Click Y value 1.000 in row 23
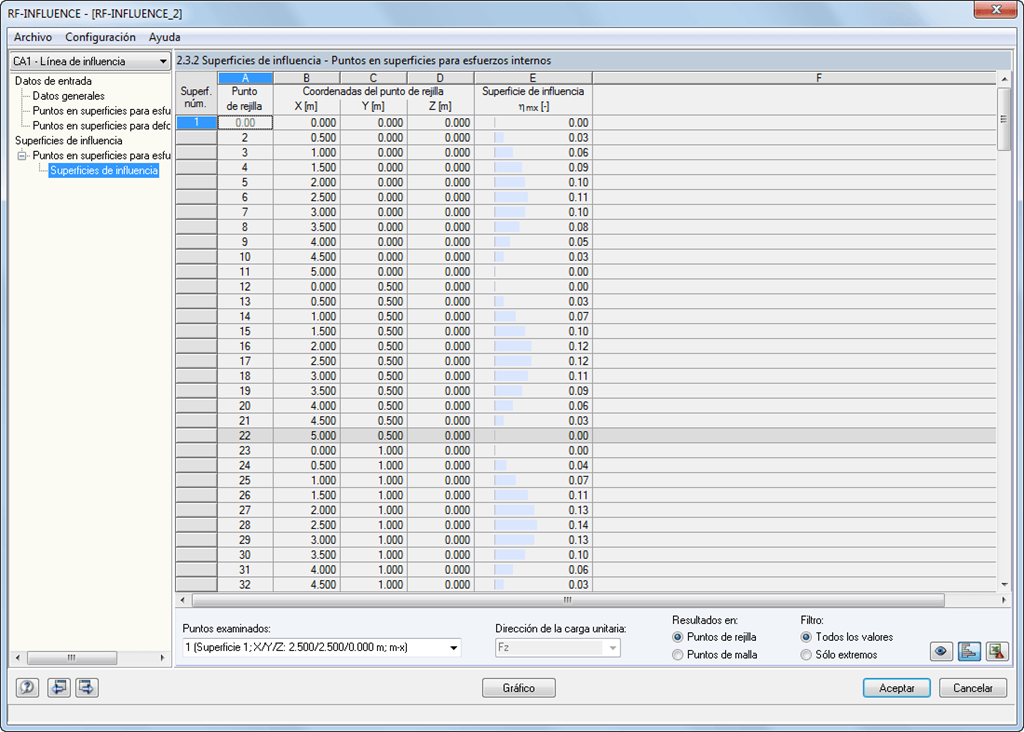The image size is (1024, 732). 374,451
